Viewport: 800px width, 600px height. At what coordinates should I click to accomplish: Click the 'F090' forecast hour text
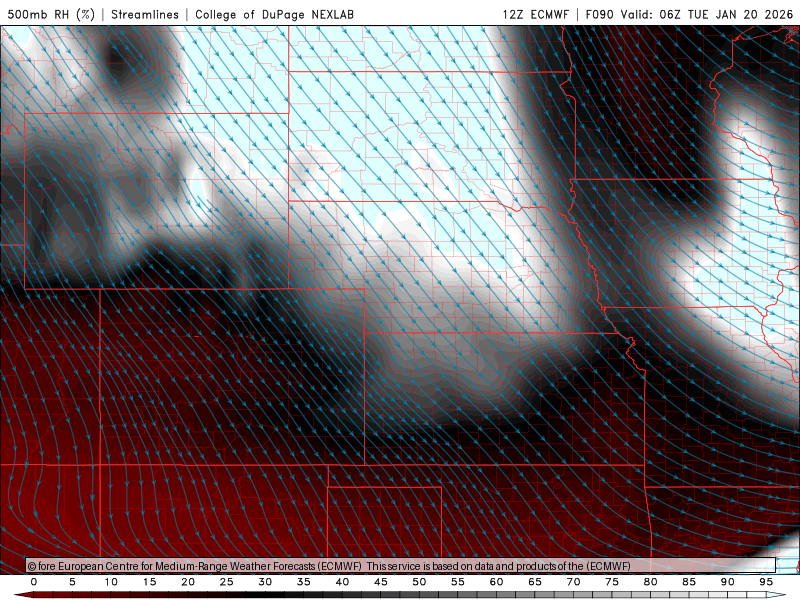click(x=599, y=14)
